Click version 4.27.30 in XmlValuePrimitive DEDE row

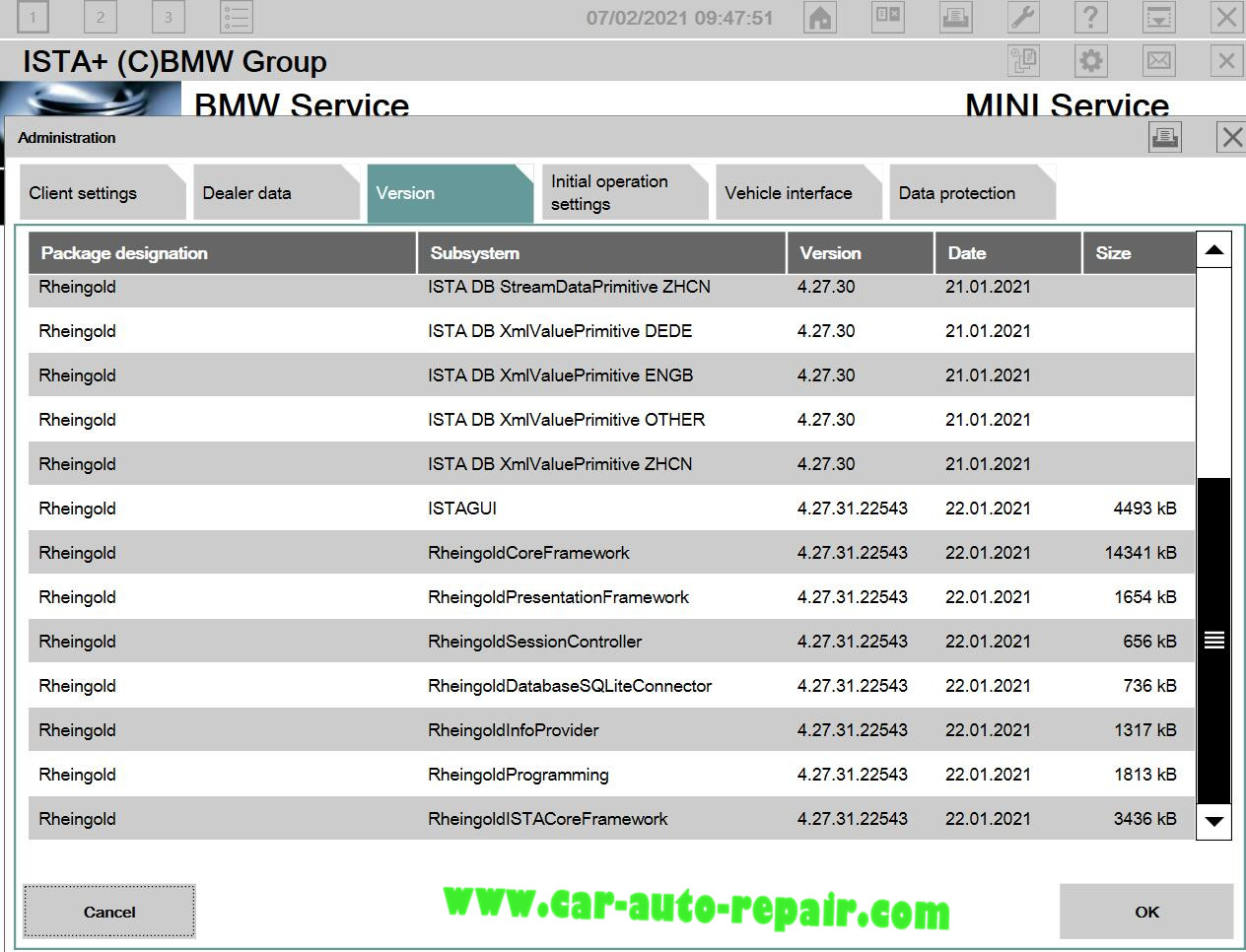826,331
